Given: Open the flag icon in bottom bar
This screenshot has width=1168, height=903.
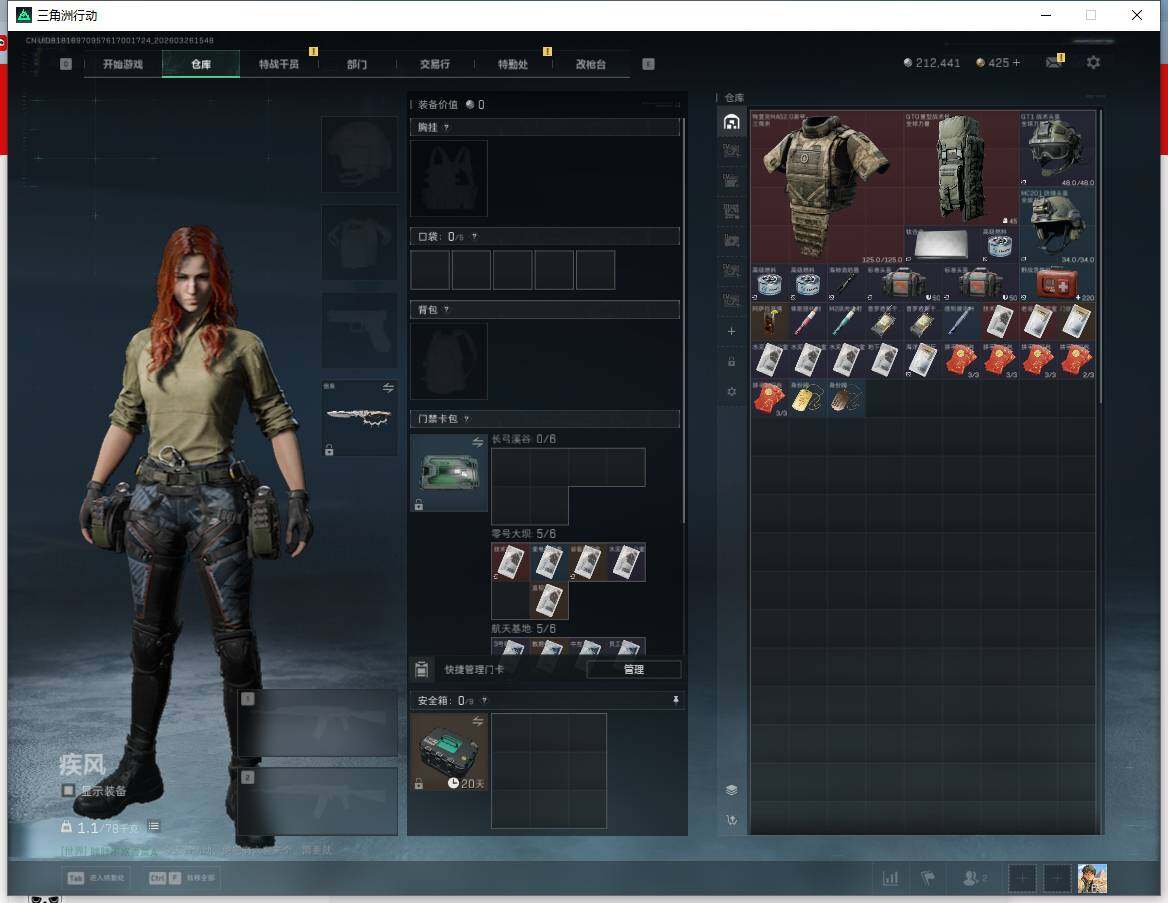Looking at the screenshot, I should [928, 878].
